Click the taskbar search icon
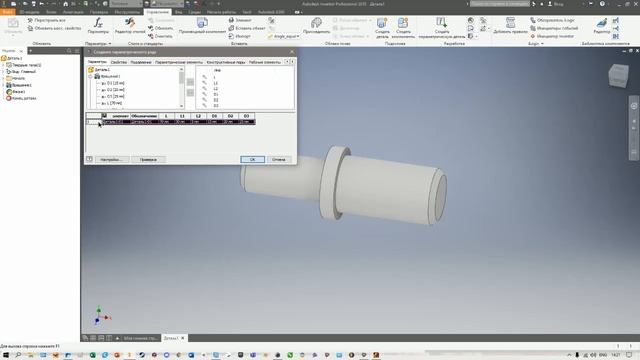This screenshot has height=360, width=640. point(18,355)
